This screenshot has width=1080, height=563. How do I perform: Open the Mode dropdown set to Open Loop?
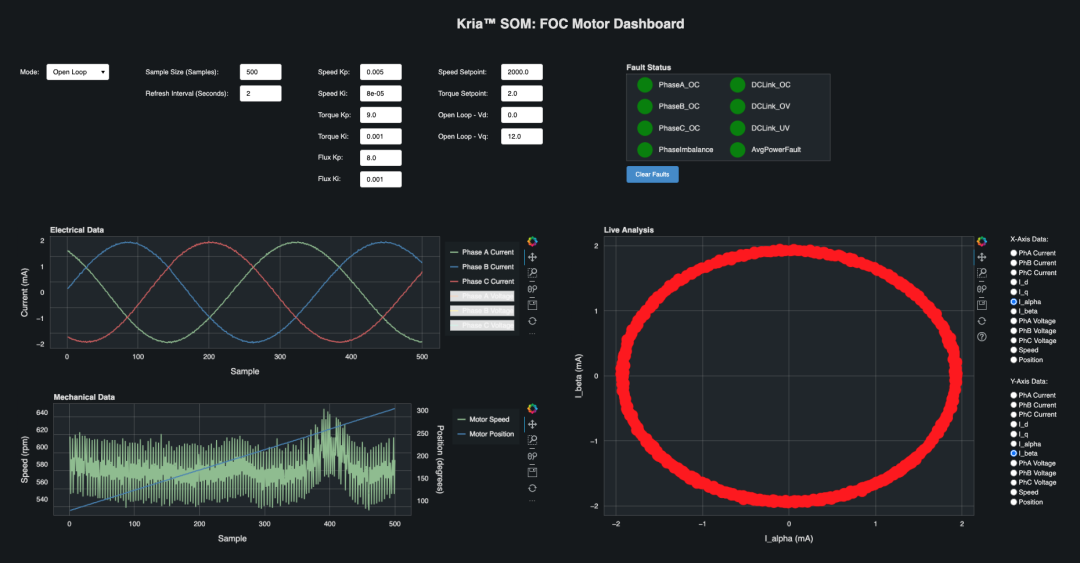click(x=78, y=72)
